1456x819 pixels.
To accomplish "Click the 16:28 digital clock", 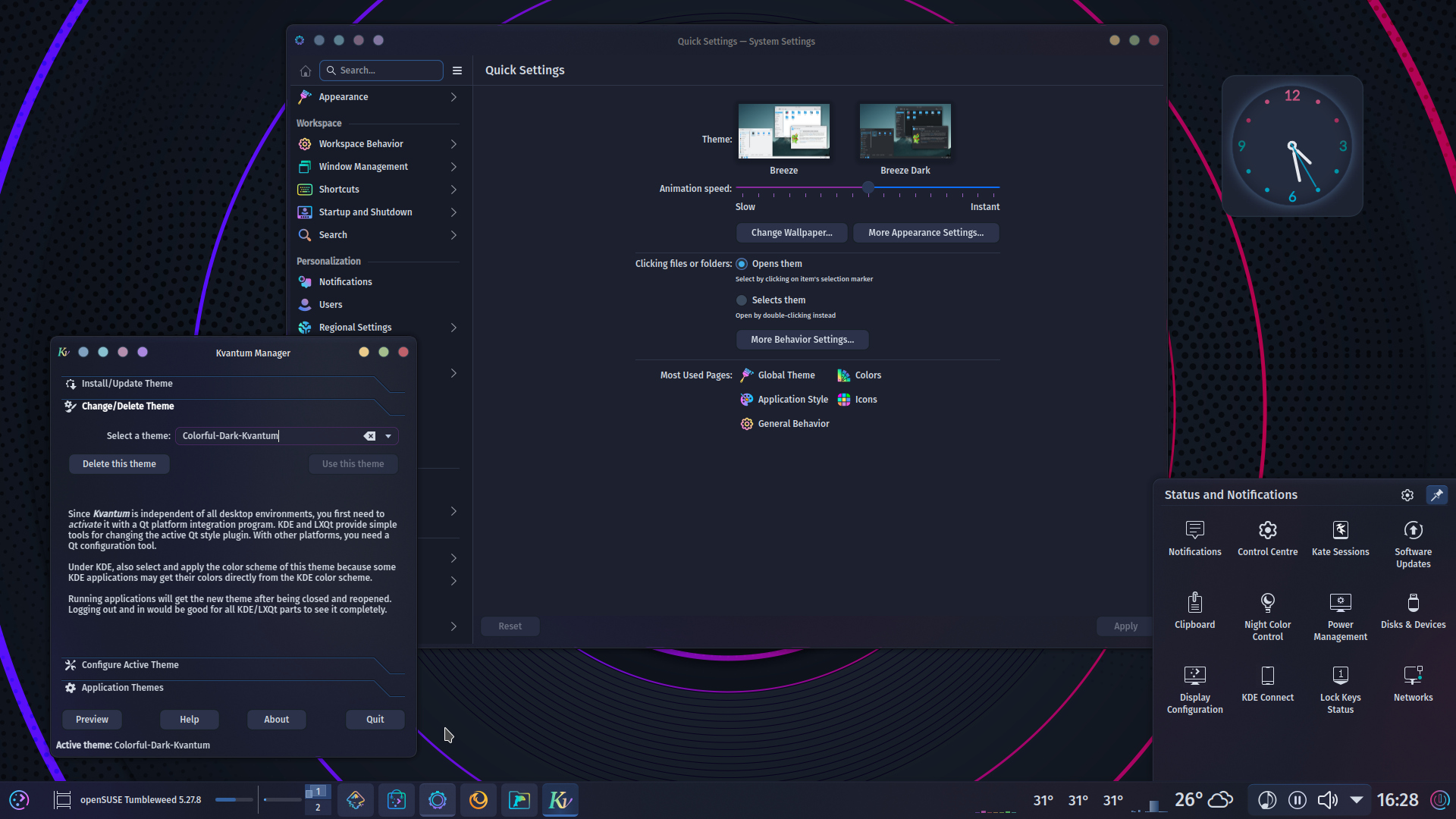I will 1398,800.
